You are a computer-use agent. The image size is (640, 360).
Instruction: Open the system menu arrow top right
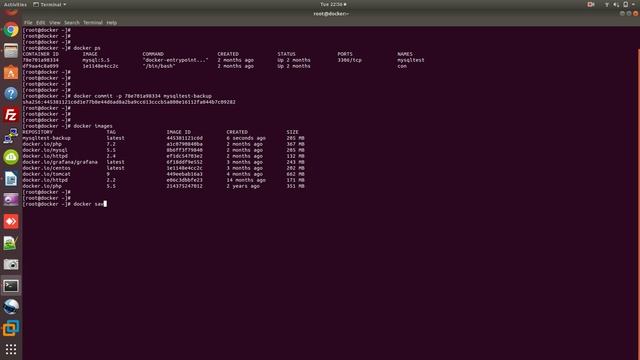(x=634, y=4)
